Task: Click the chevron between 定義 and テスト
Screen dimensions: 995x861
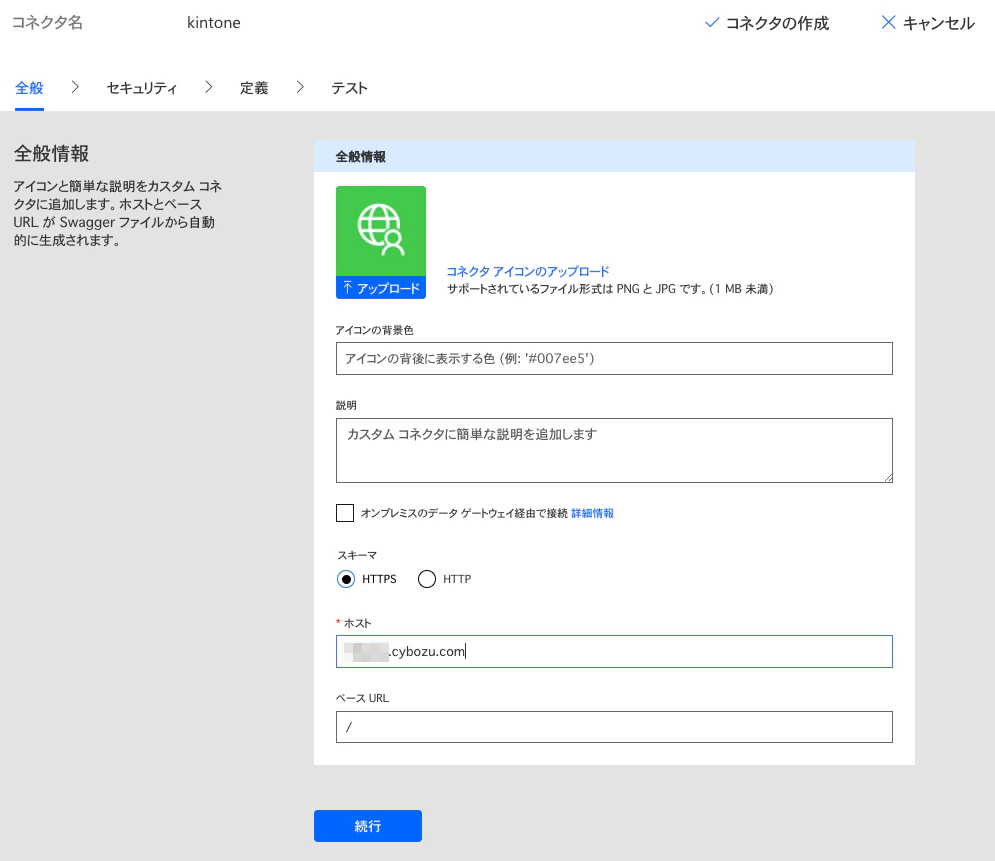Action: pyautogui.click(x=300, y=87)
